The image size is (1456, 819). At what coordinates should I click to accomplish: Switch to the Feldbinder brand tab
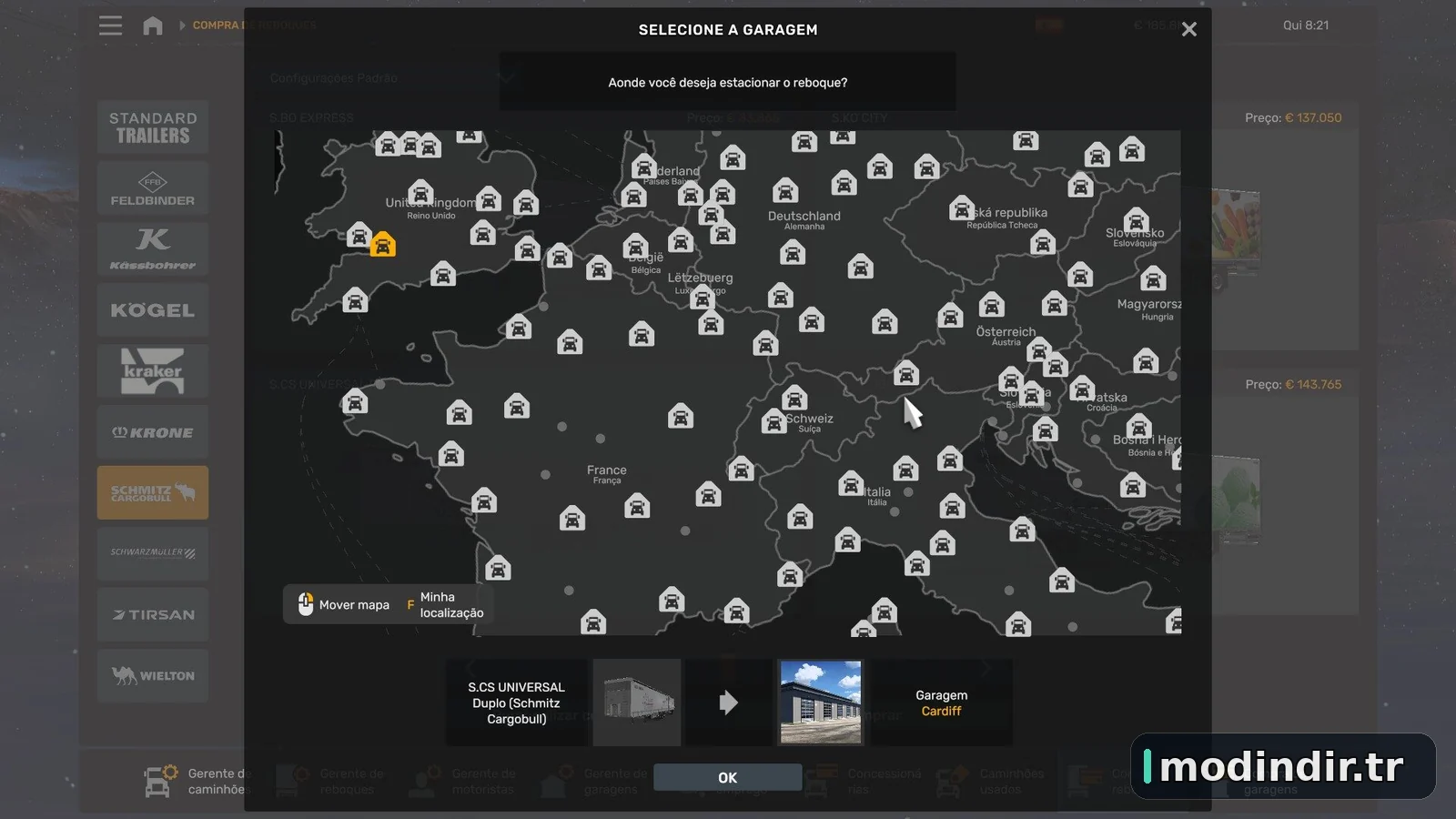click(x=153, y=188)
